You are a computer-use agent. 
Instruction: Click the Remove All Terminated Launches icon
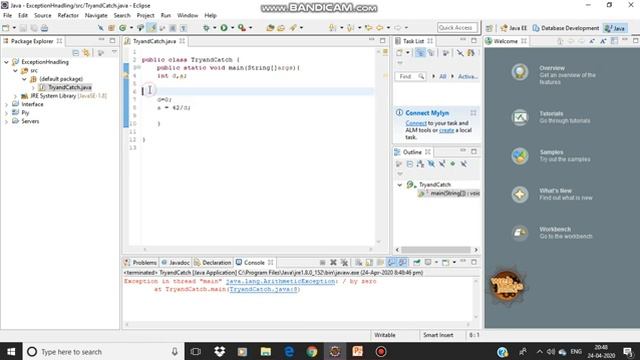coord(344,262)
